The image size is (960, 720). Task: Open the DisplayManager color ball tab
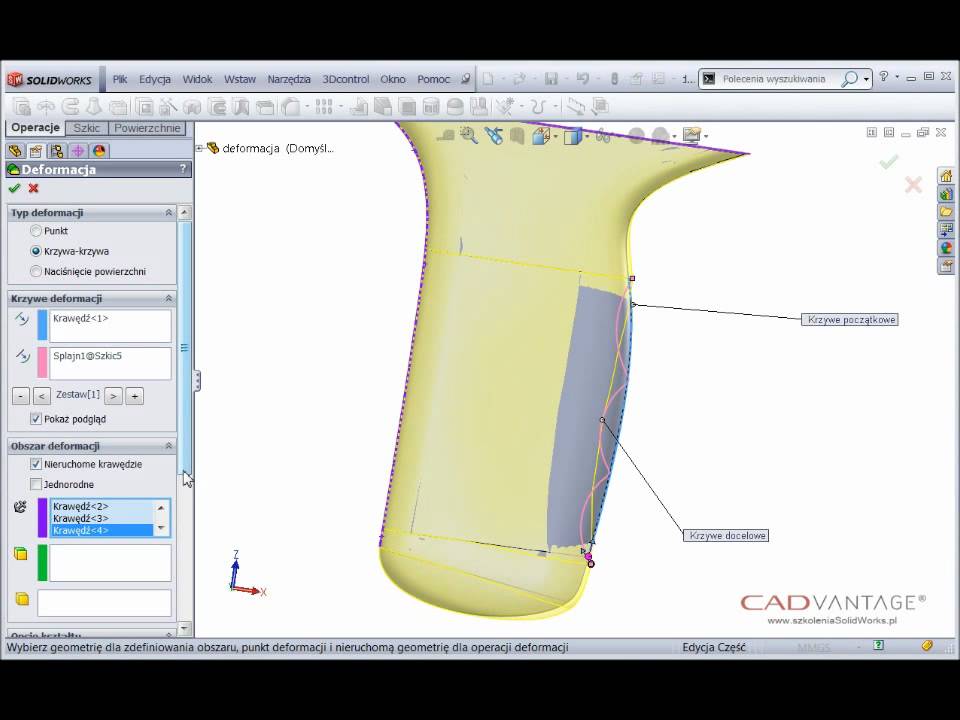(x=99, y=151)
